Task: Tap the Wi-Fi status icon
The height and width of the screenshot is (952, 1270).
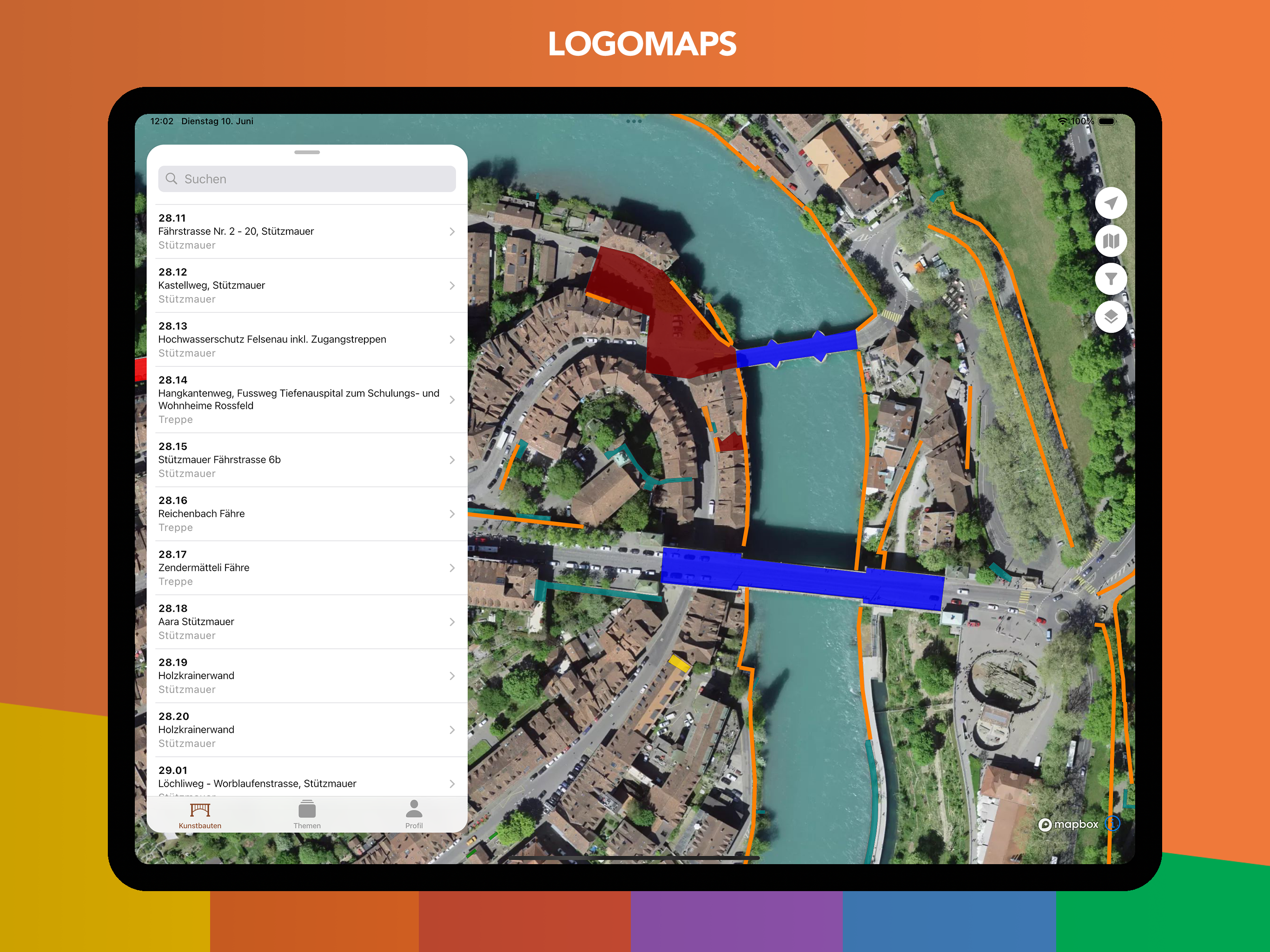Action: click(1062, 121)
